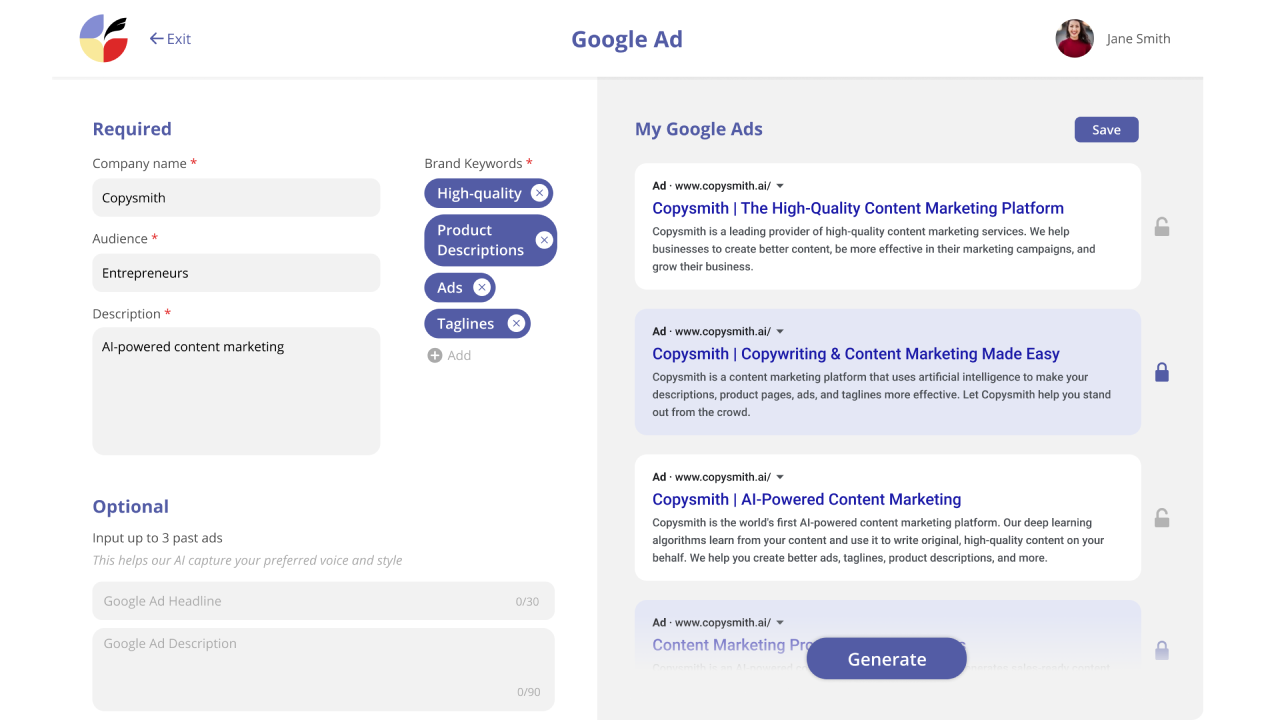
Task: Click the Google Ad Headline input
Action: 323,601
